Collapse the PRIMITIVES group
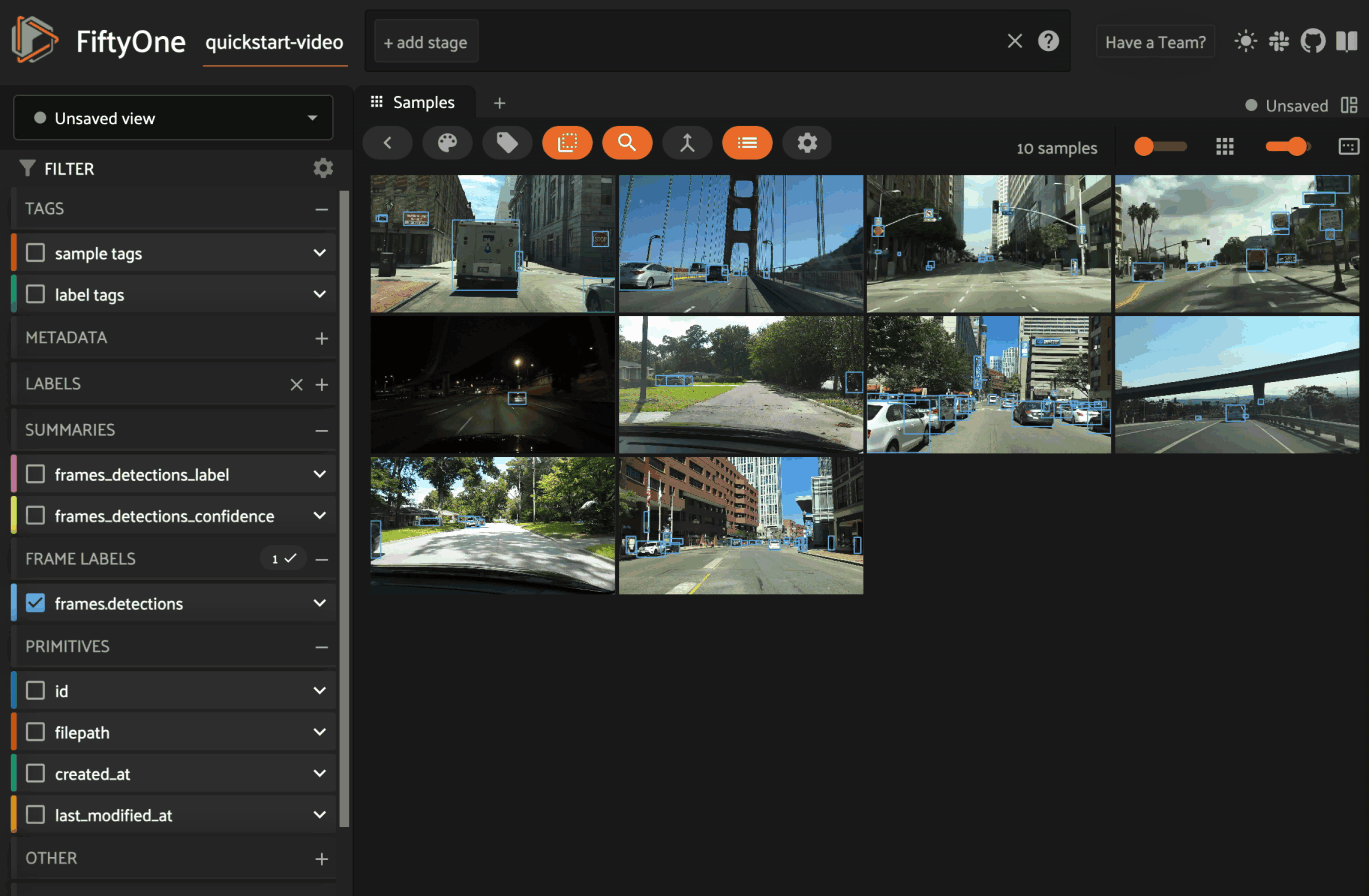The height and width of the screenshot is (896, 1369). click(x=321, y=647)
